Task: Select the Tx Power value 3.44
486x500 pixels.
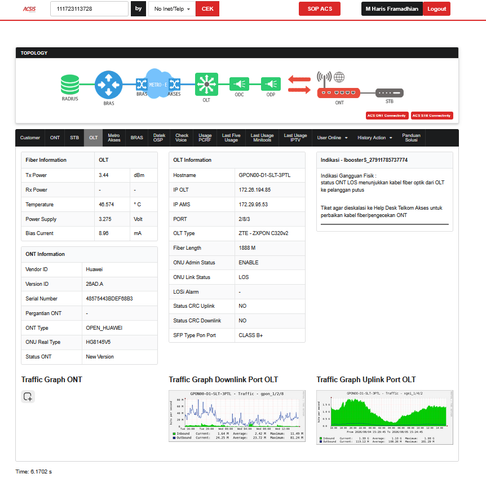Action: (104, 175)
